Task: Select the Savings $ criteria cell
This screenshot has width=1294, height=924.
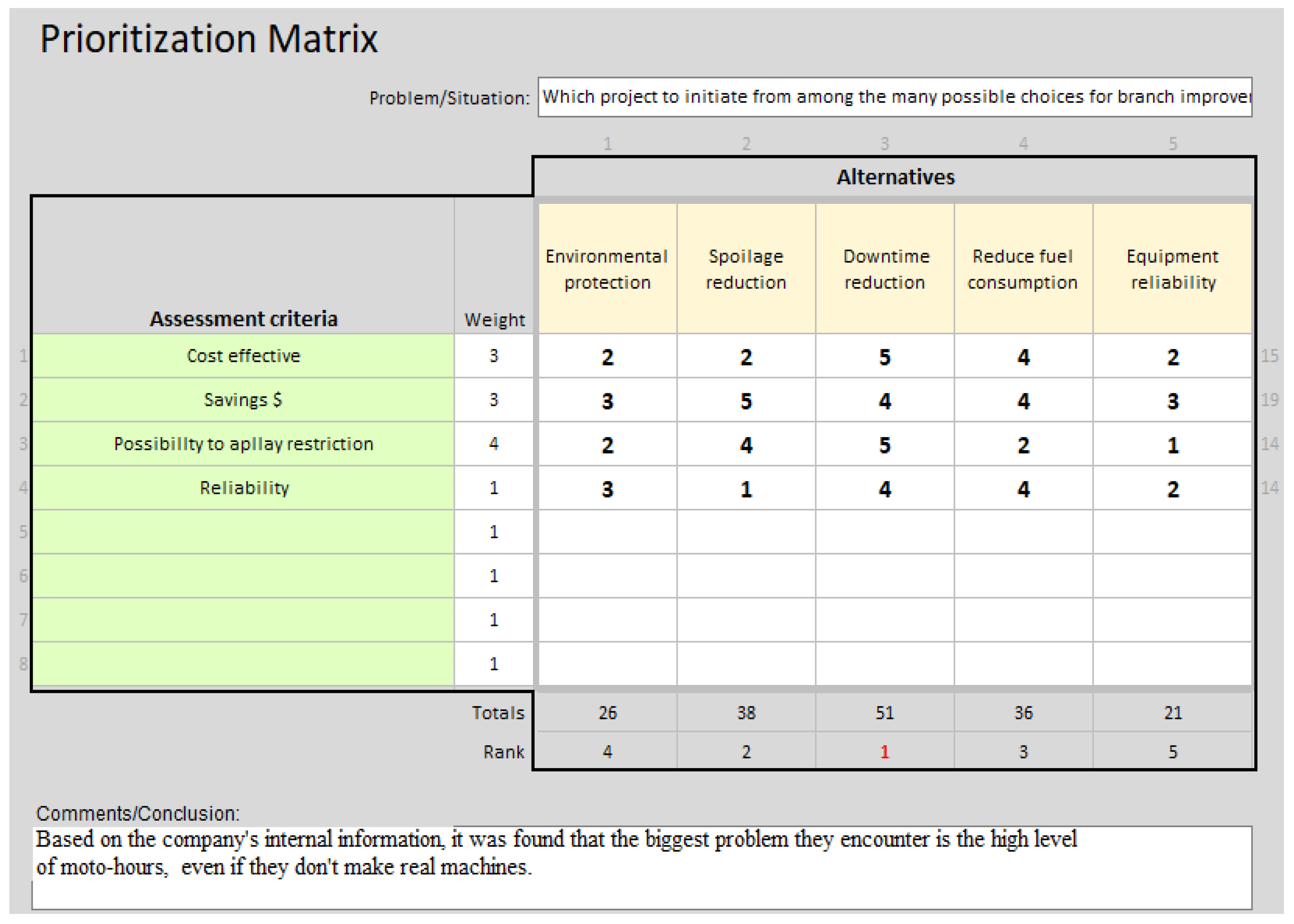Action: pos(243,400)
